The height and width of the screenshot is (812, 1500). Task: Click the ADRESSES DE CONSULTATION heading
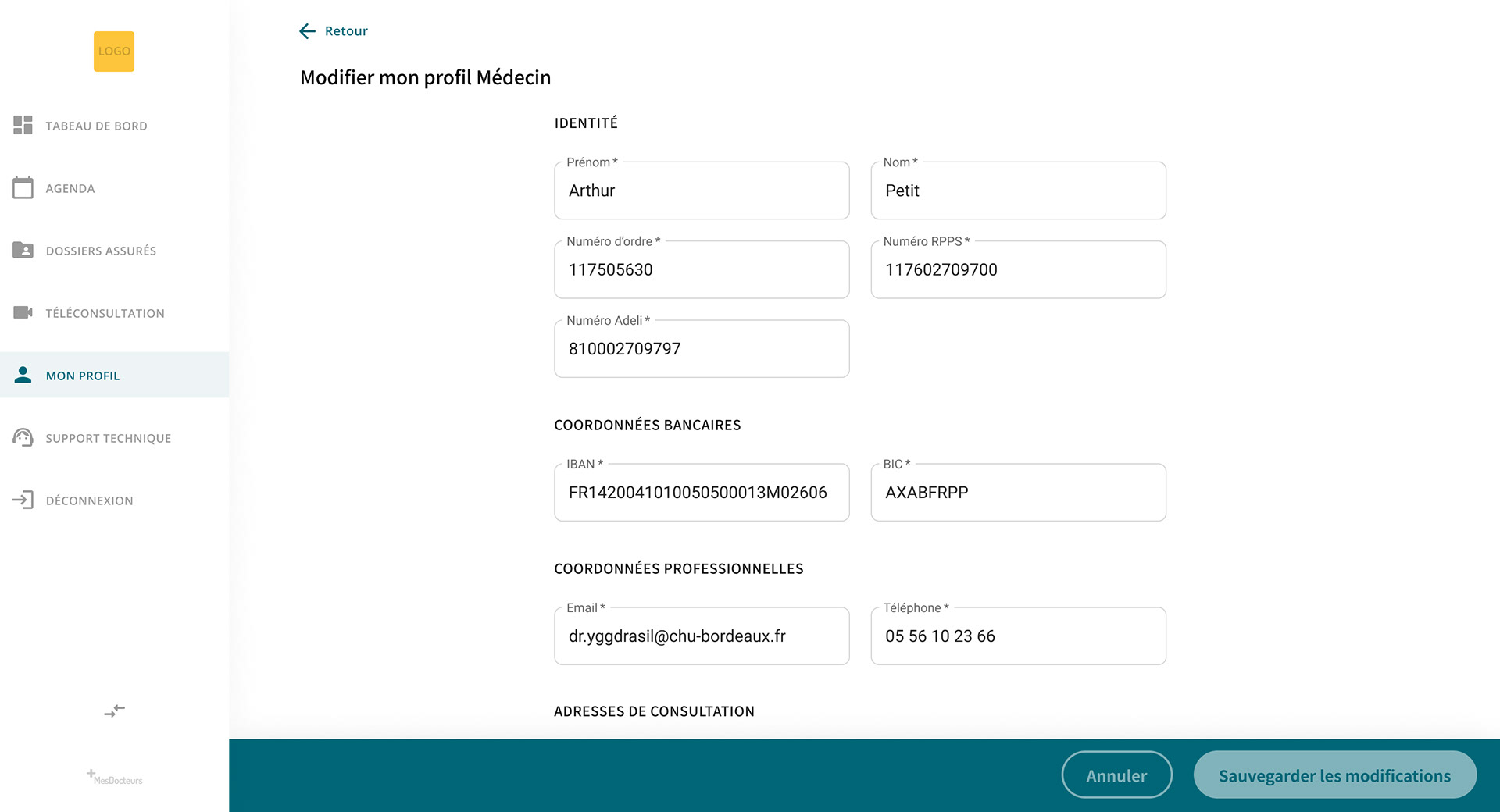(x=654, y=711)
